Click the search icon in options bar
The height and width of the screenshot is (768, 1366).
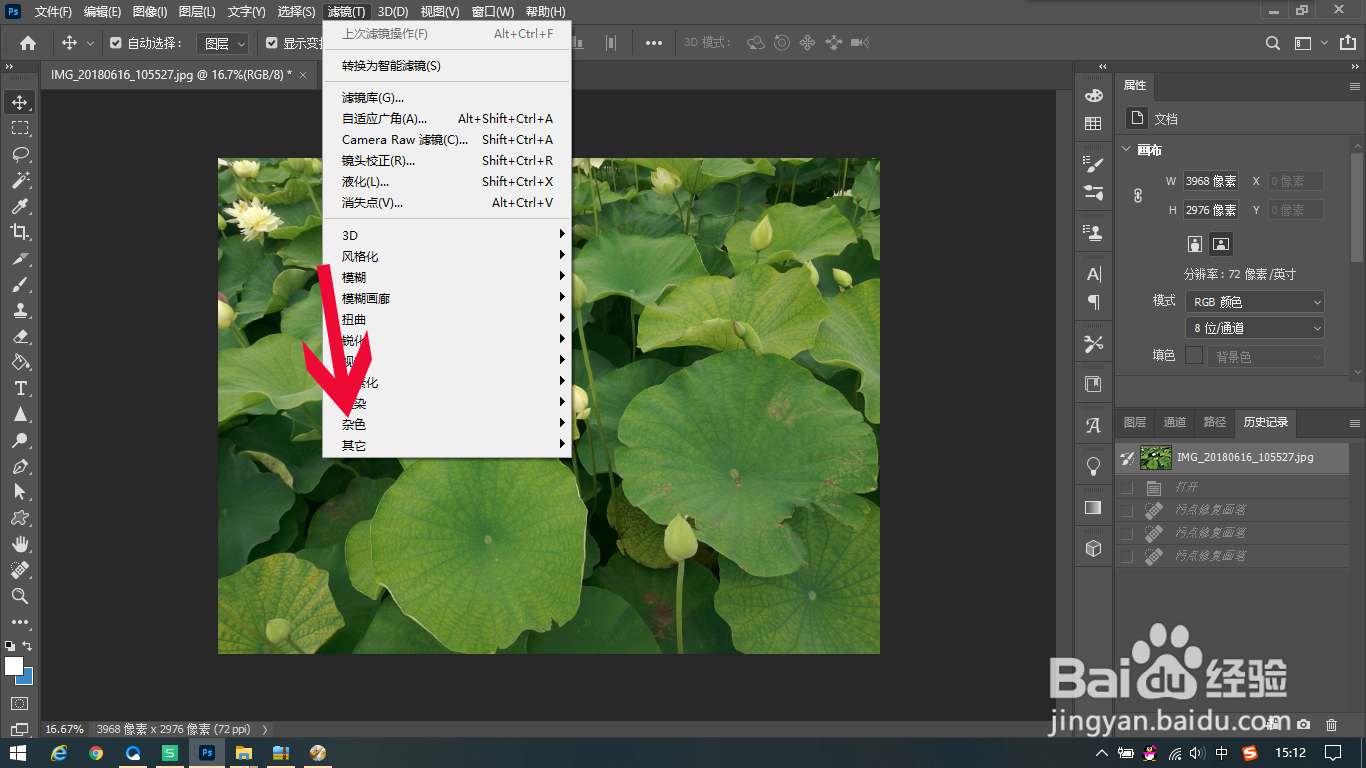pyautogui.click(x=1272, y=43)
